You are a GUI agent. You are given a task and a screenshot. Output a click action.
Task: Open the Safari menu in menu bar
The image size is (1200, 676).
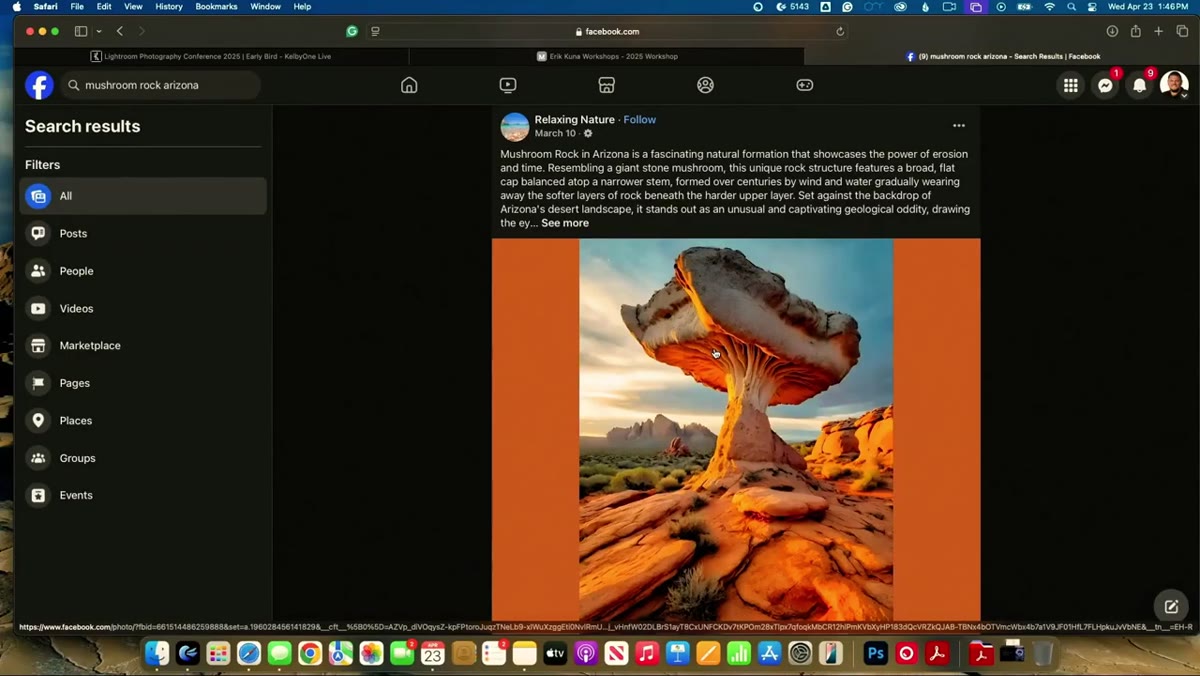point(45,7)
